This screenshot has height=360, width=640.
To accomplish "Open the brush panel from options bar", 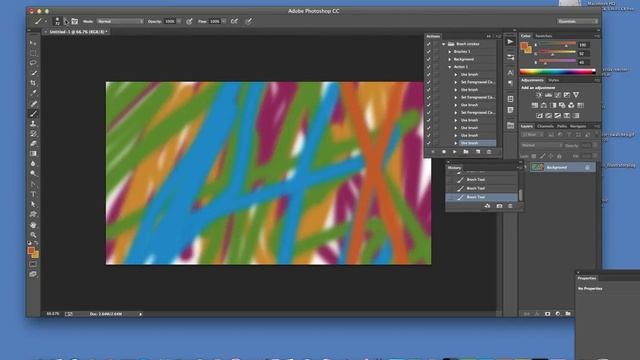I will point(75,21).
